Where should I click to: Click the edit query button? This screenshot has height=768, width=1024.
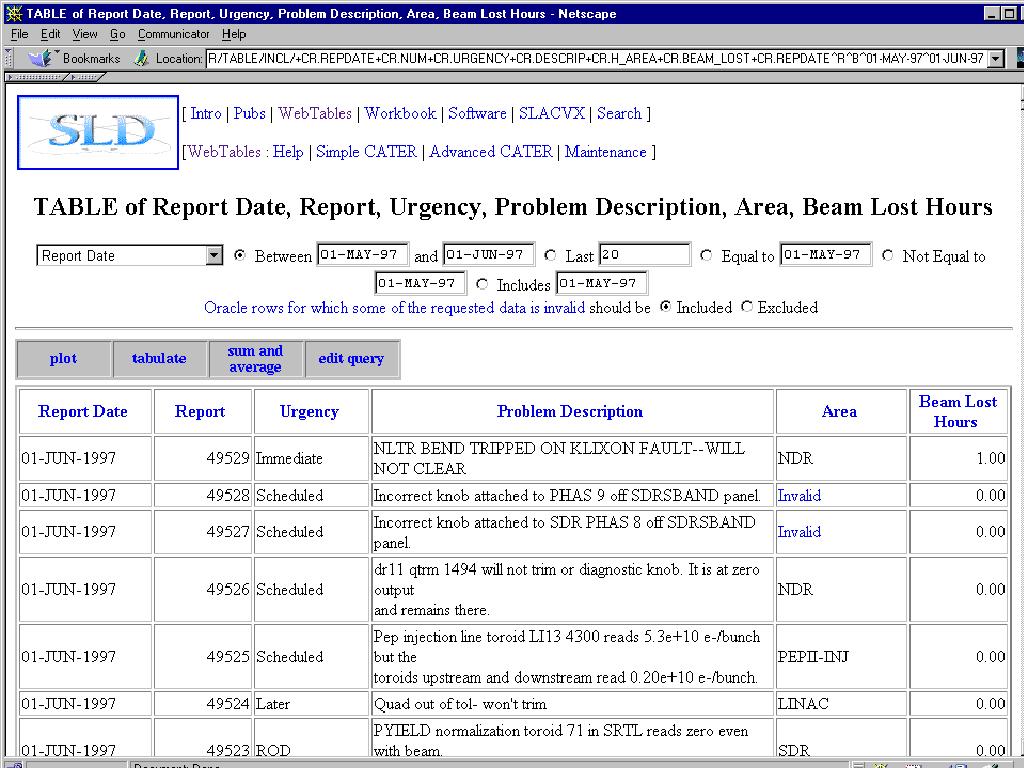point(351,359)
